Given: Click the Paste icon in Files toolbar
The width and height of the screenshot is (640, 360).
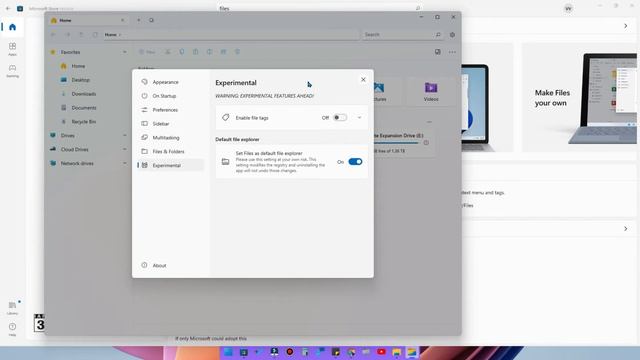Looking at the screenshot, I should (196, 52).
